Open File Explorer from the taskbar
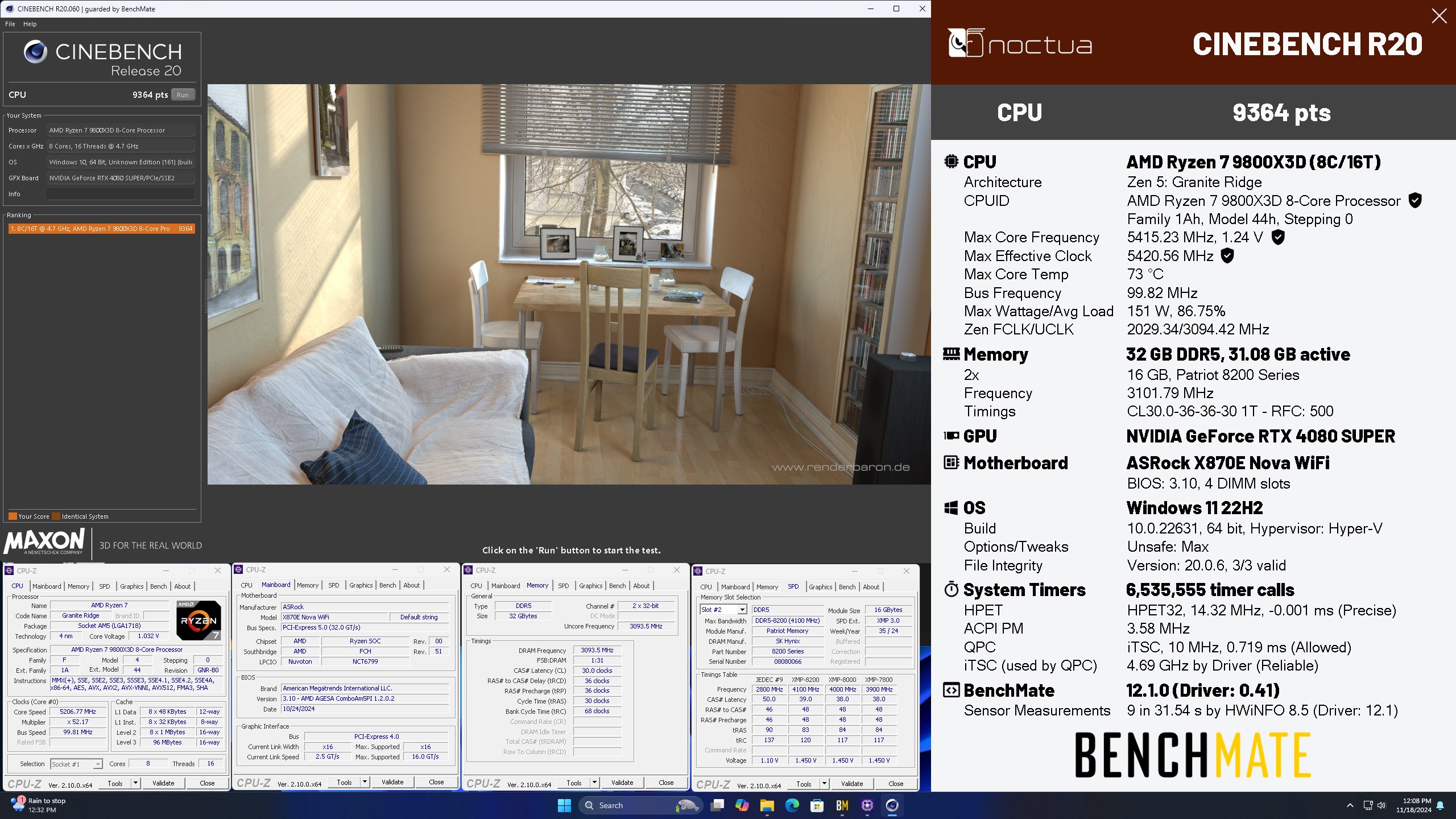Viewport: 1456px width, 819px height. (x=767, y=805)
